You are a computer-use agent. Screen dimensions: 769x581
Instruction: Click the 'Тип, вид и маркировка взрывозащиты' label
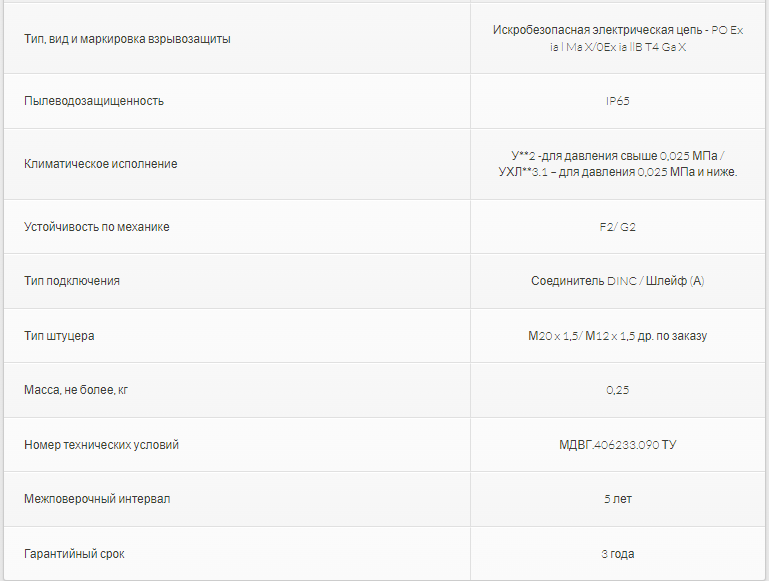[127, 39]
